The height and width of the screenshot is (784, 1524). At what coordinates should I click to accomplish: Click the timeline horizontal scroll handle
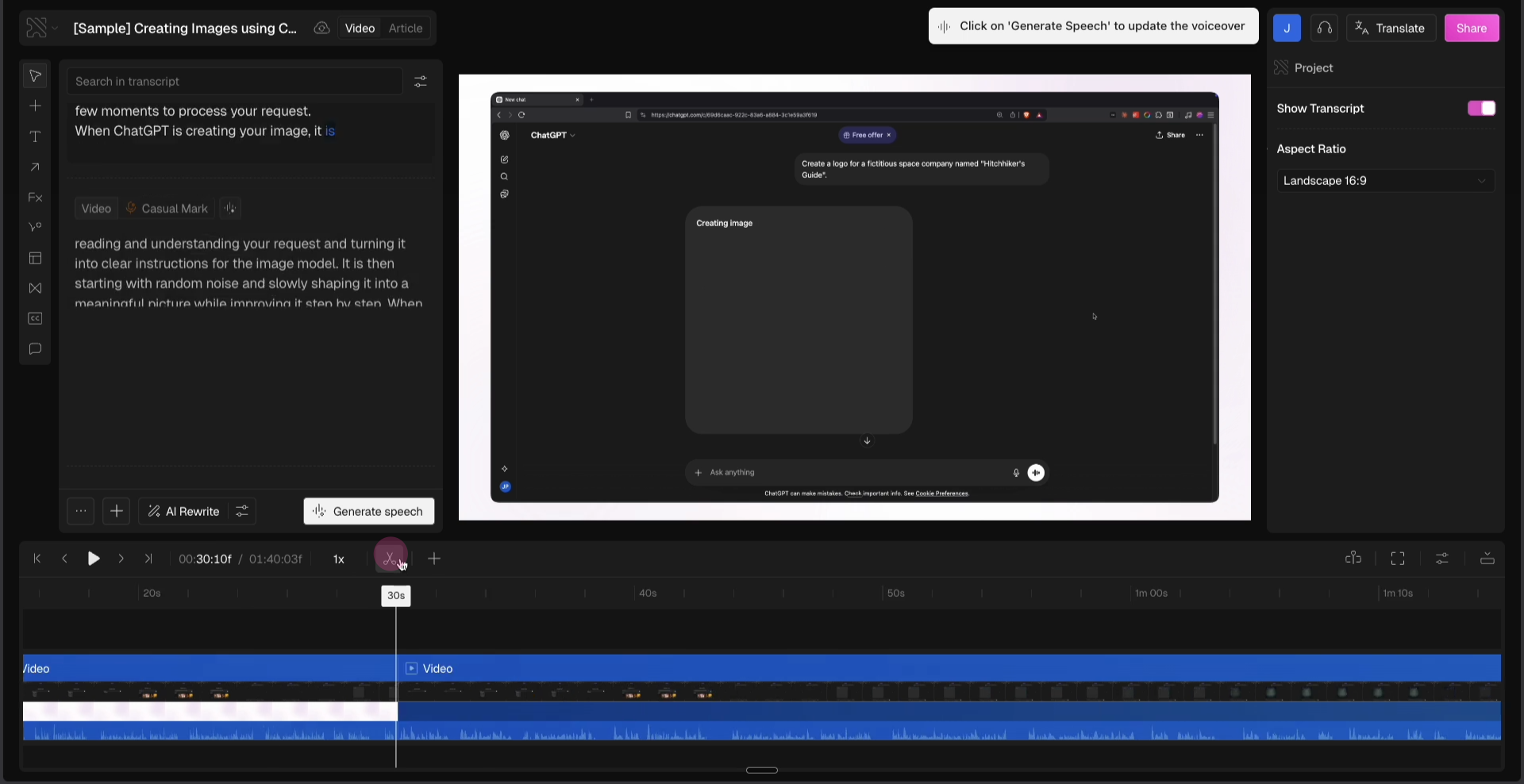762,771
